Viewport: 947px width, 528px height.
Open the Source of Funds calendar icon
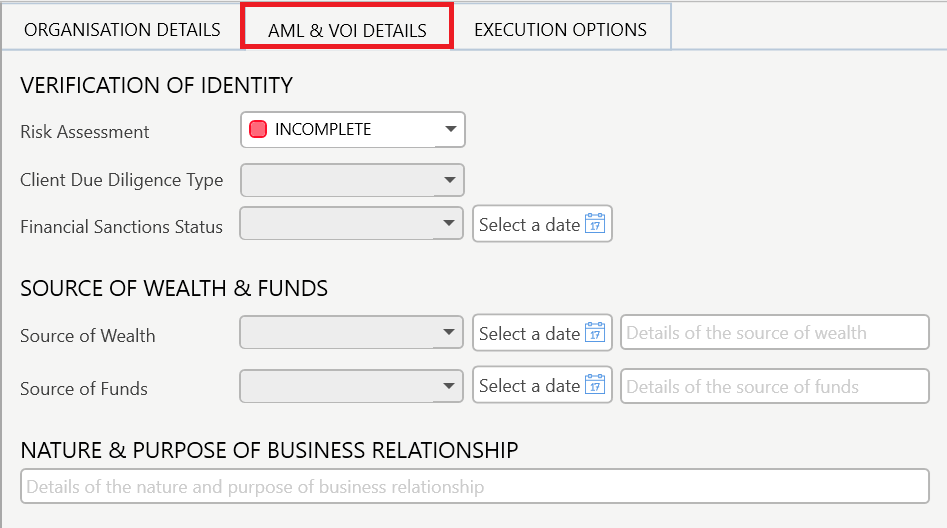click(595, 385)
